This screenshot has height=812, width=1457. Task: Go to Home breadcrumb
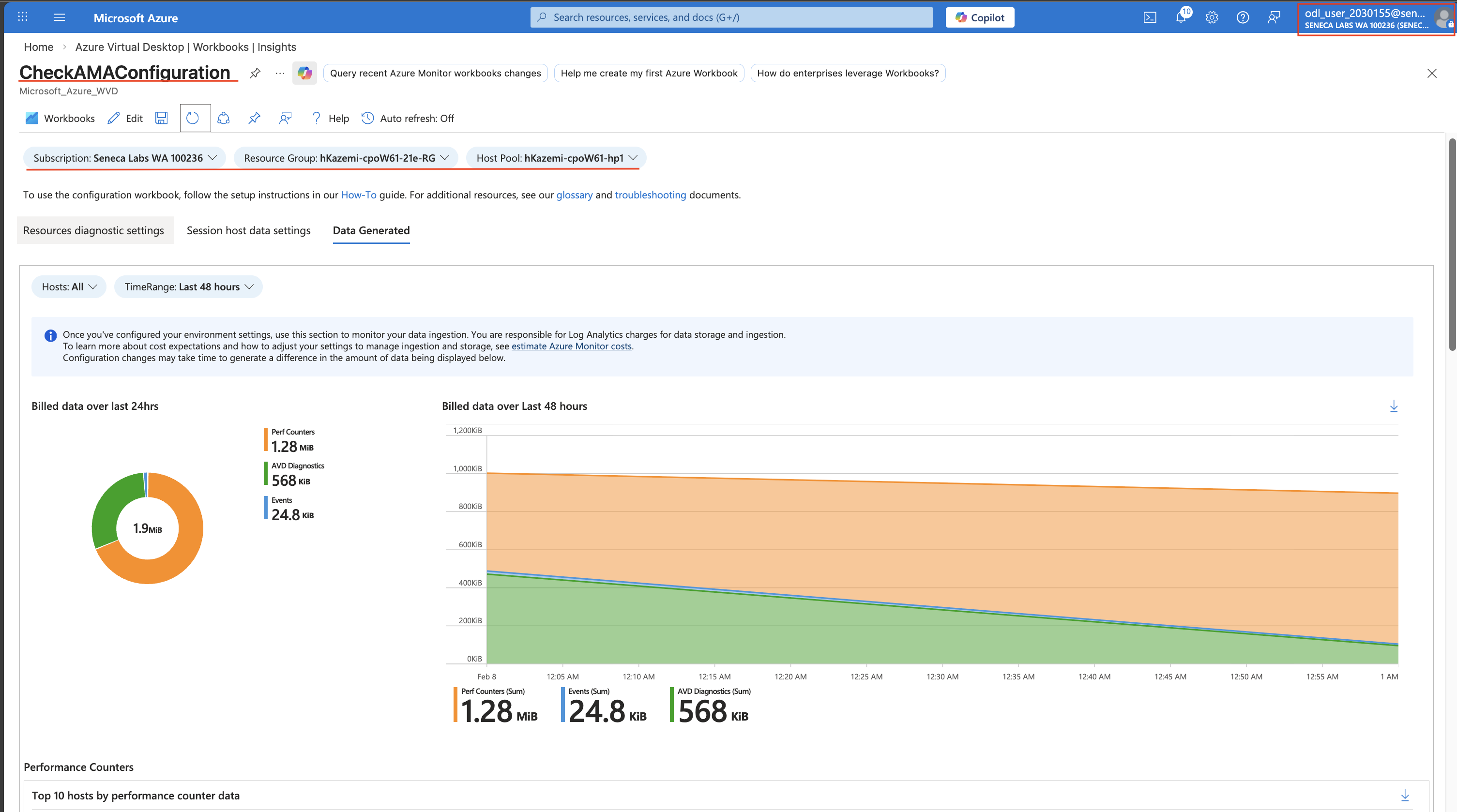coord(38,47)
